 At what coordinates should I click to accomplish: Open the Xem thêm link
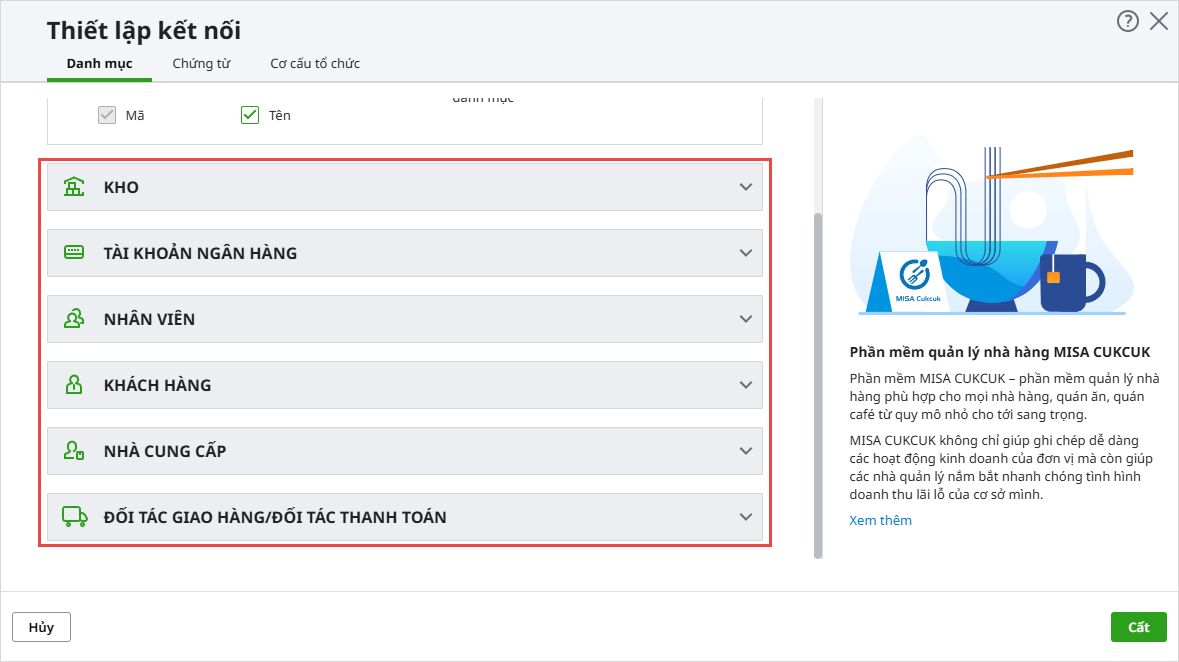tap(880, 520)
